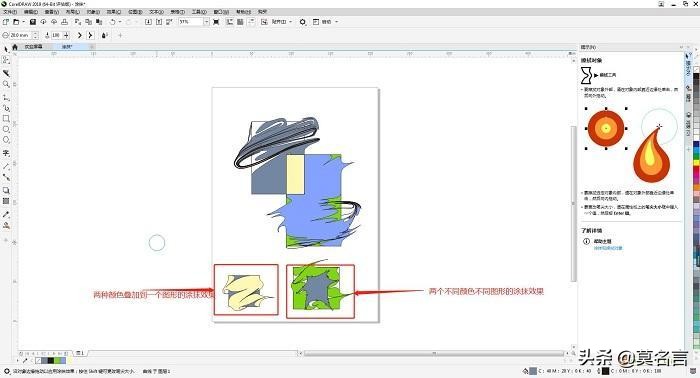700x378 pixels.
Task: Select the Rectangle tool
Action: [6, 119]
